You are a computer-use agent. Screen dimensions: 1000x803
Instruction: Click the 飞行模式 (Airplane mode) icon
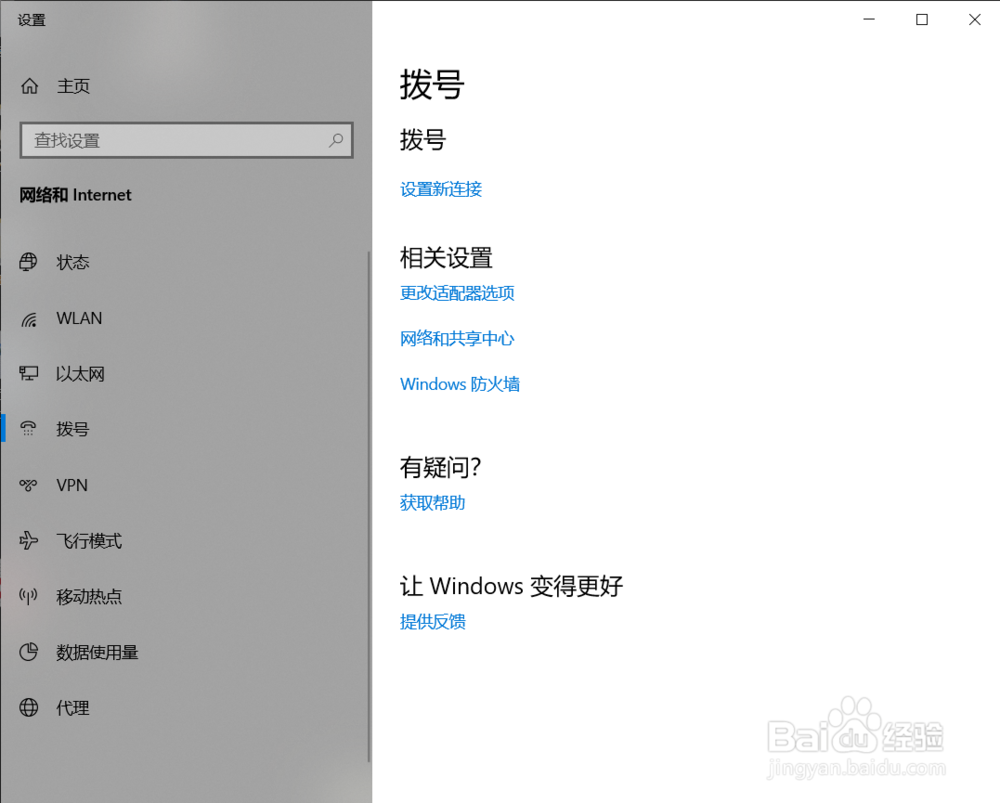pyautogui.click(x=29, y=540)
